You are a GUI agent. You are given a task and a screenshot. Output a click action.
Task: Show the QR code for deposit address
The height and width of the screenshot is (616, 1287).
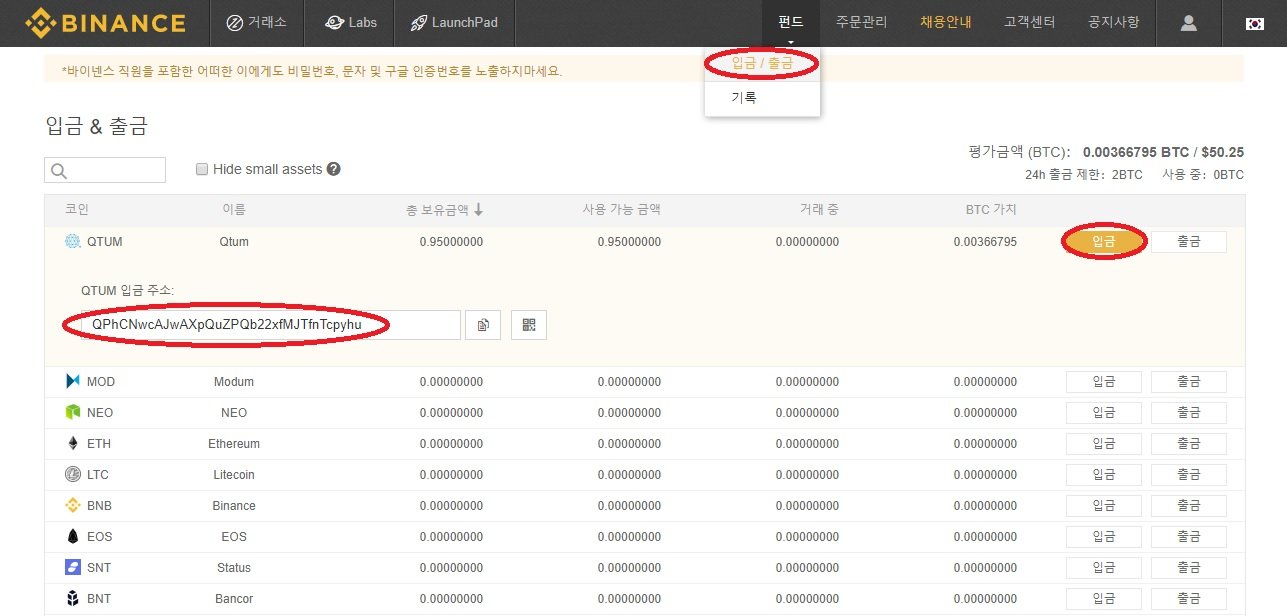(528, 324)
